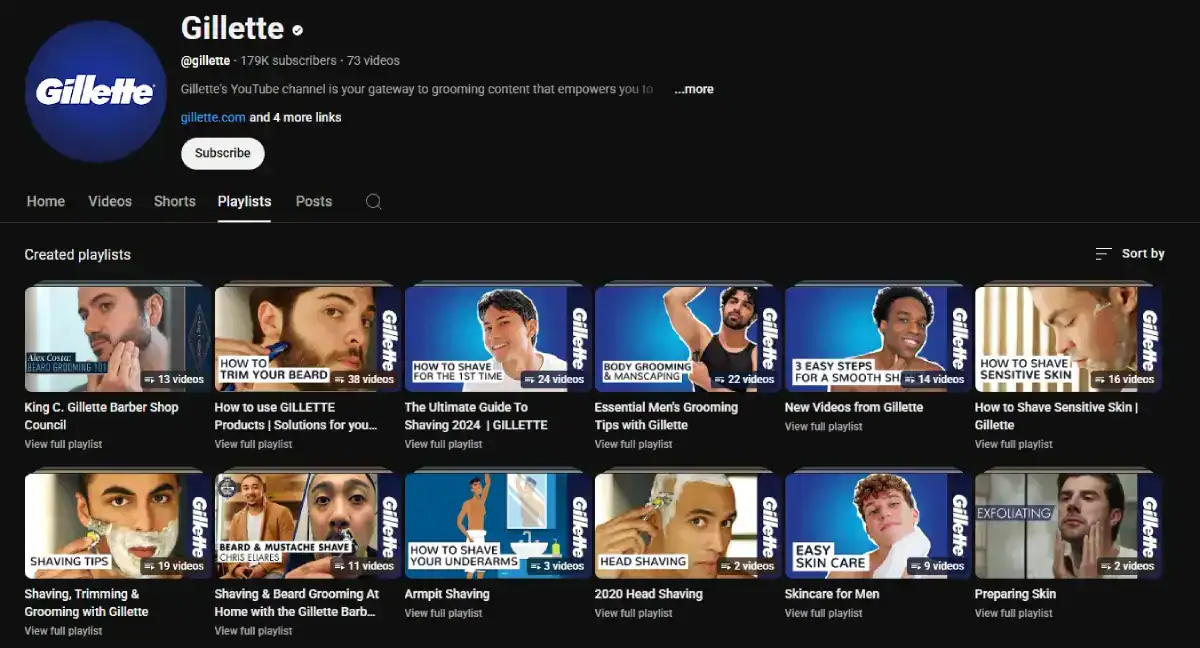Viewport: 1200px width, 648px height.
Task: View full playlist under King C. Gillette Barber Shop
Action: point(64,444)
